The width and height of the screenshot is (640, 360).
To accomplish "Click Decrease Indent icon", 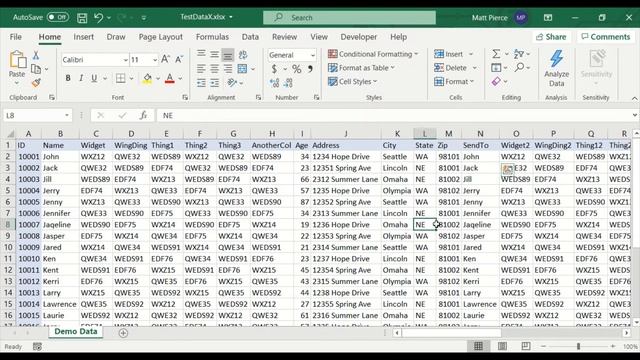I will (201, 83).
